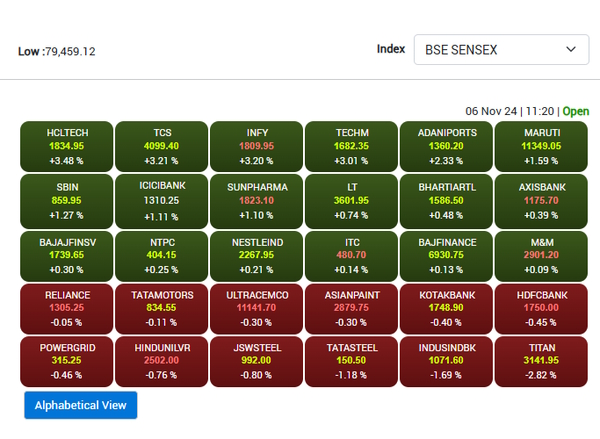The width and height of the screenshot is (600, 439).
Task: Click the green Open market status
Action: click(x=576, y=111)
